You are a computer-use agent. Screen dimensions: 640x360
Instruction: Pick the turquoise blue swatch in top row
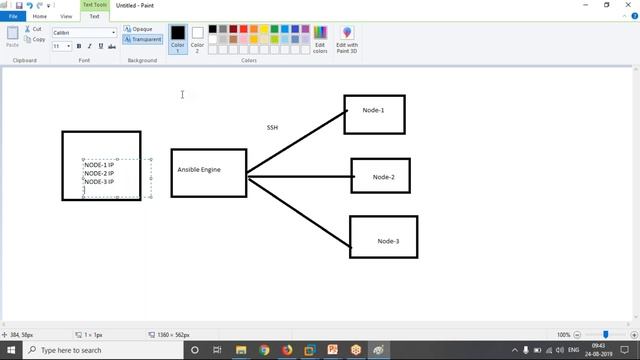coord(285,29)
